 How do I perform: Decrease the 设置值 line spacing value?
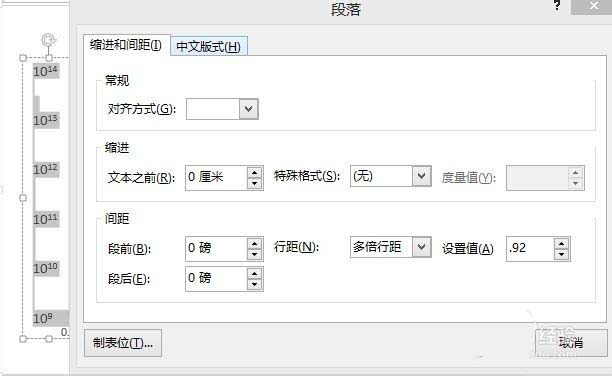point(561,255)
